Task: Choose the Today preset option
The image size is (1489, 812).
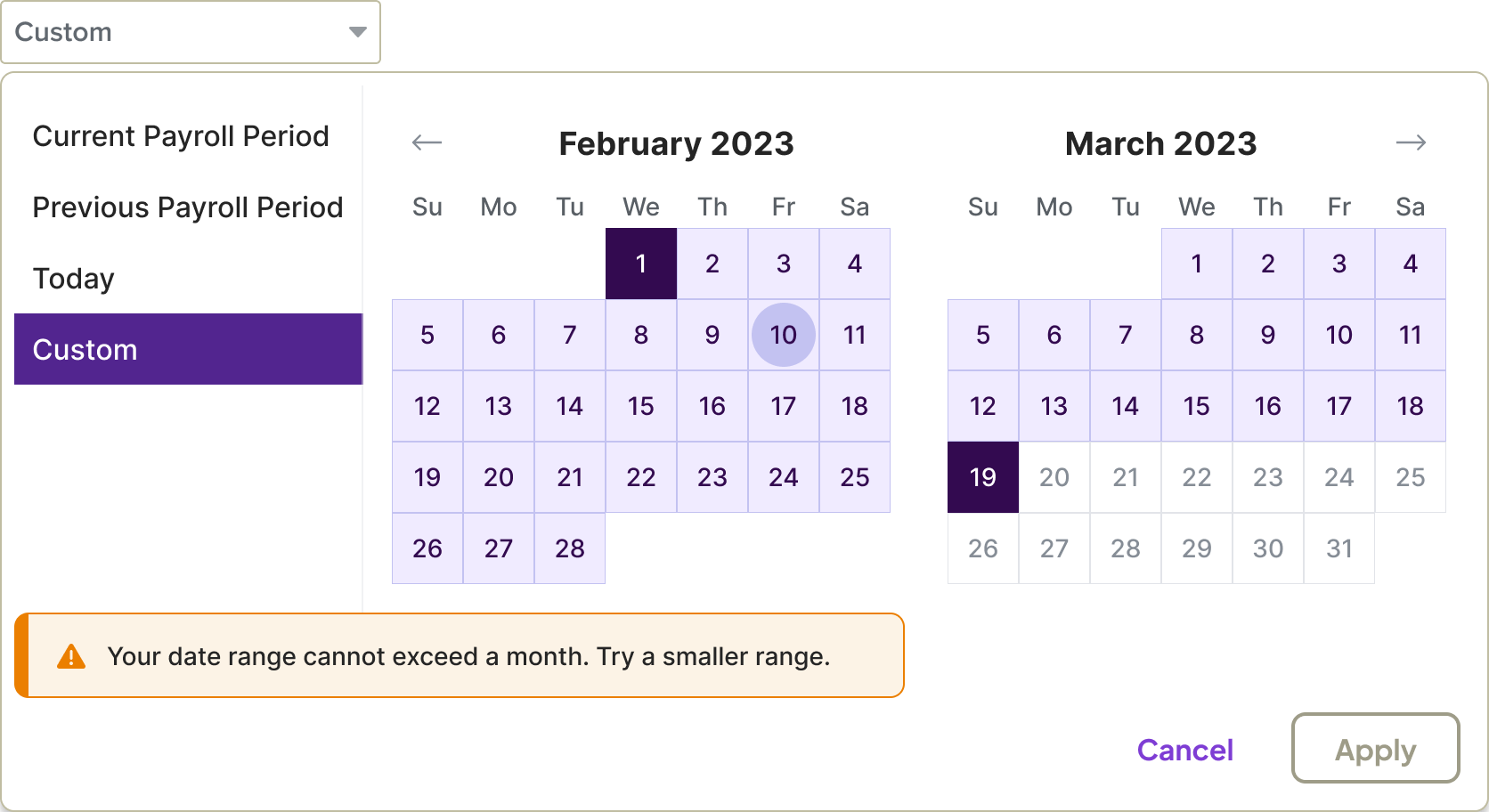Action: pos(74,279)
